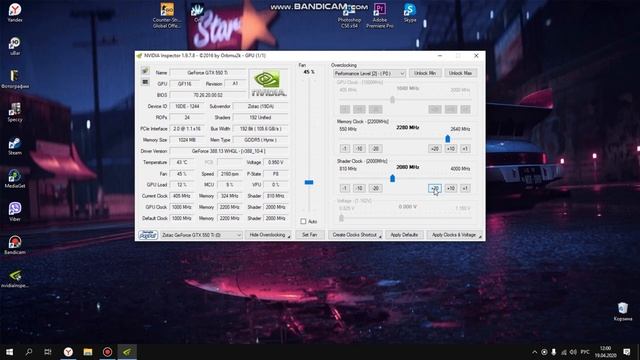Click the taskbar clock and date

tap(605, 352)
